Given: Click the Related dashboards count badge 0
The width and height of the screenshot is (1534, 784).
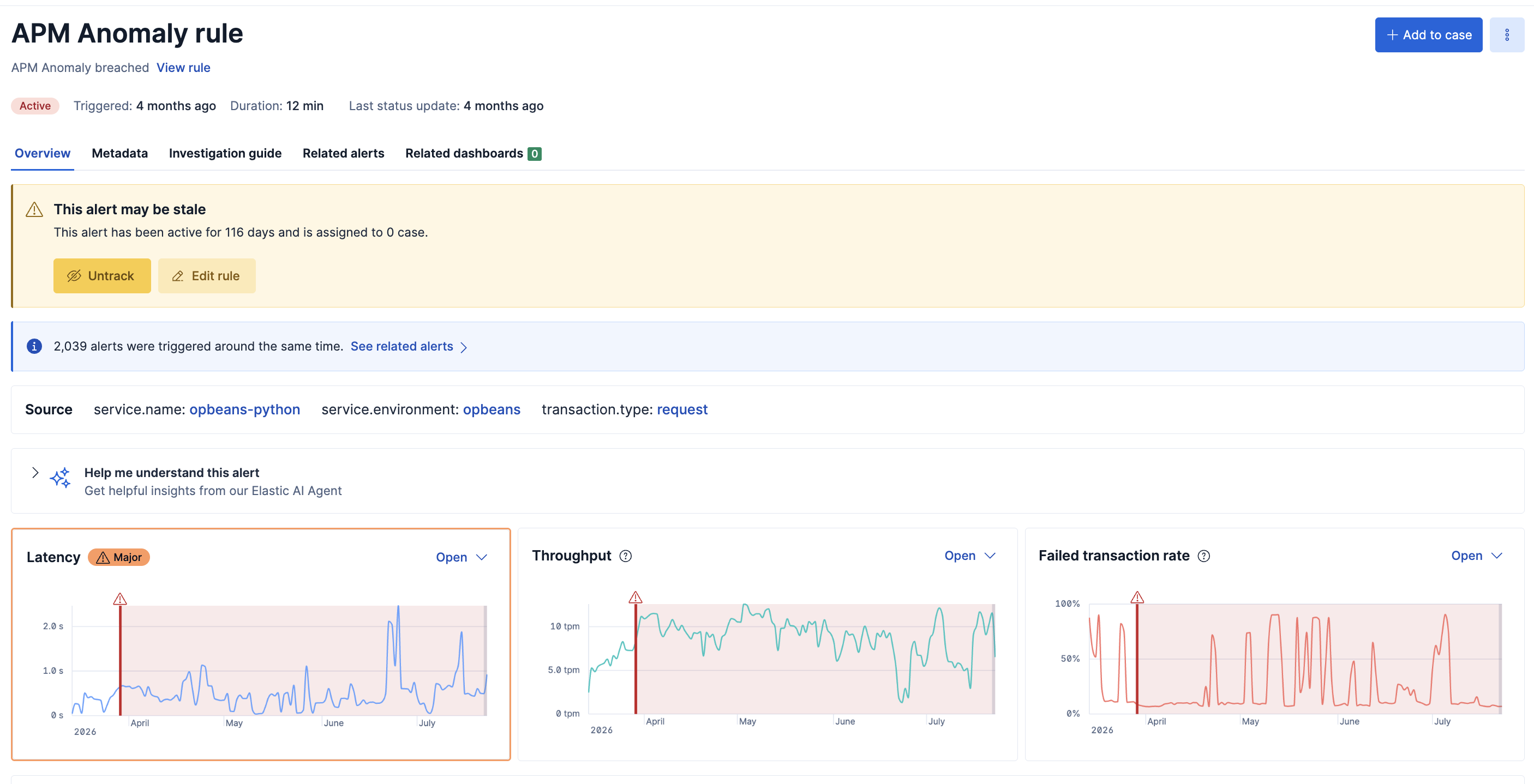Looking at the screenshot, I should [534, 154].
